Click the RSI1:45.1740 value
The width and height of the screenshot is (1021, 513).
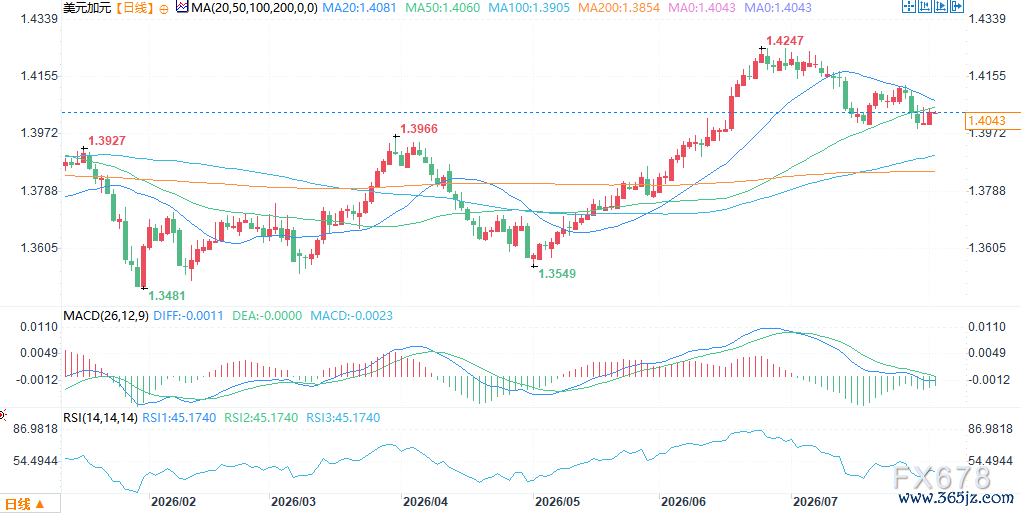coord(178,417)
